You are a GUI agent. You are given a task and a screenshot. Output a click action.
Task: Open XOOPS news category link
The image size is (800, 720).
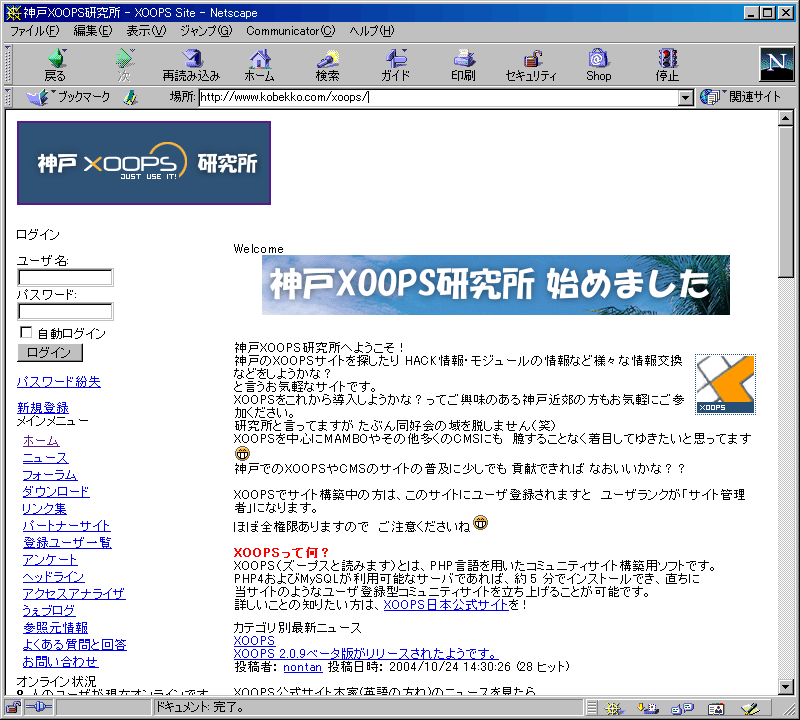coord(254,640)
